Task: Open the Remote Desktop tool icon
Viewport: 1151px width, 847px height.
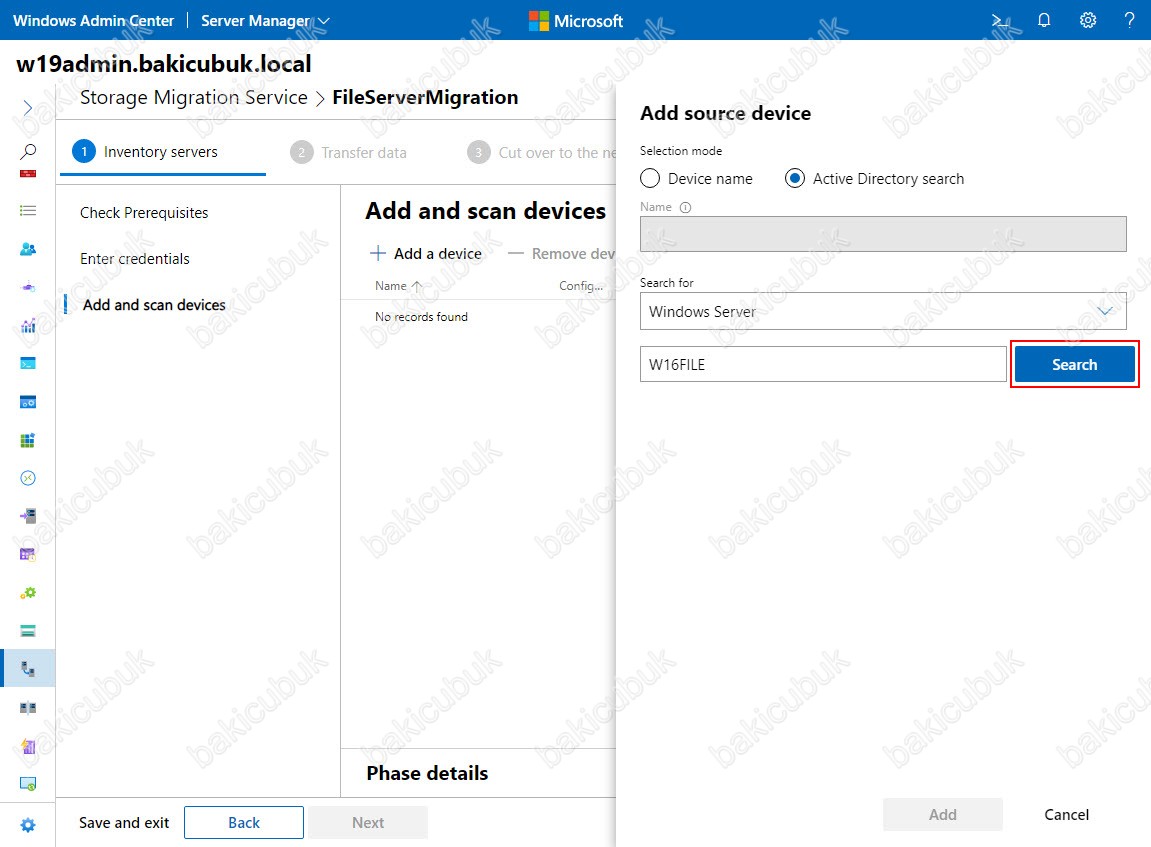Action: [28, 478]
